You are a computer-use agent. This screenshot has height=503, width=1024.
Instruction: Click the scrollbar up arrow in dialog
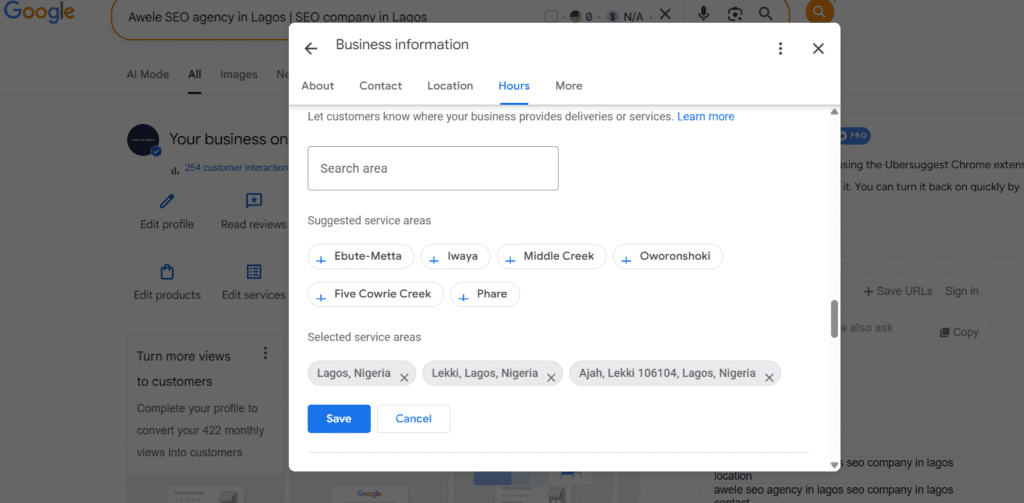pyautogui.click(x=834, y=112)
